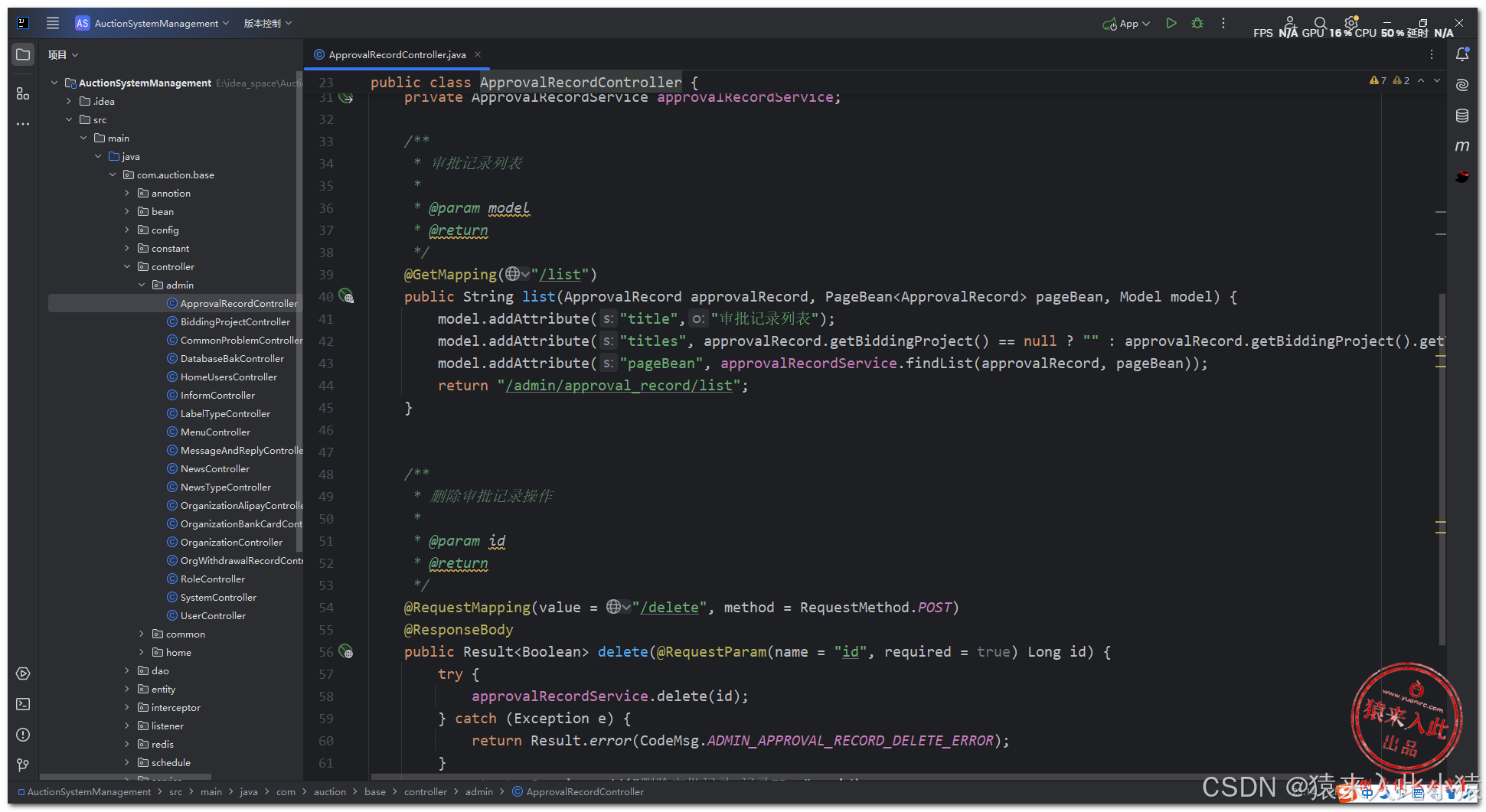This screenshot has width=1486, height=812.
Task: Select UserController in project tree
Action: 213,615
